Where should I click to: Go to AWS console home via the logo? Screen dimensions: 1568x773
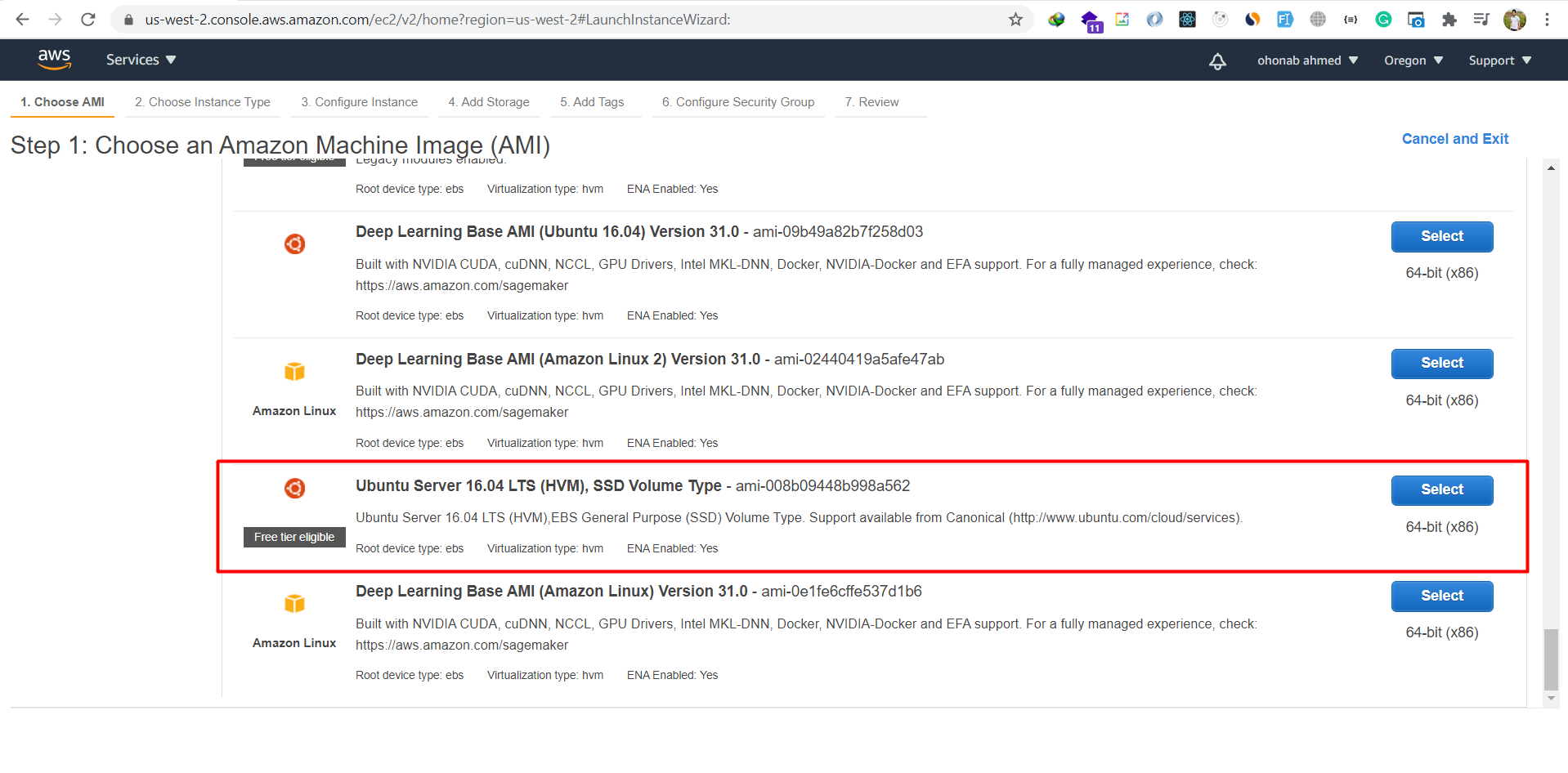(x=54, y=59)
